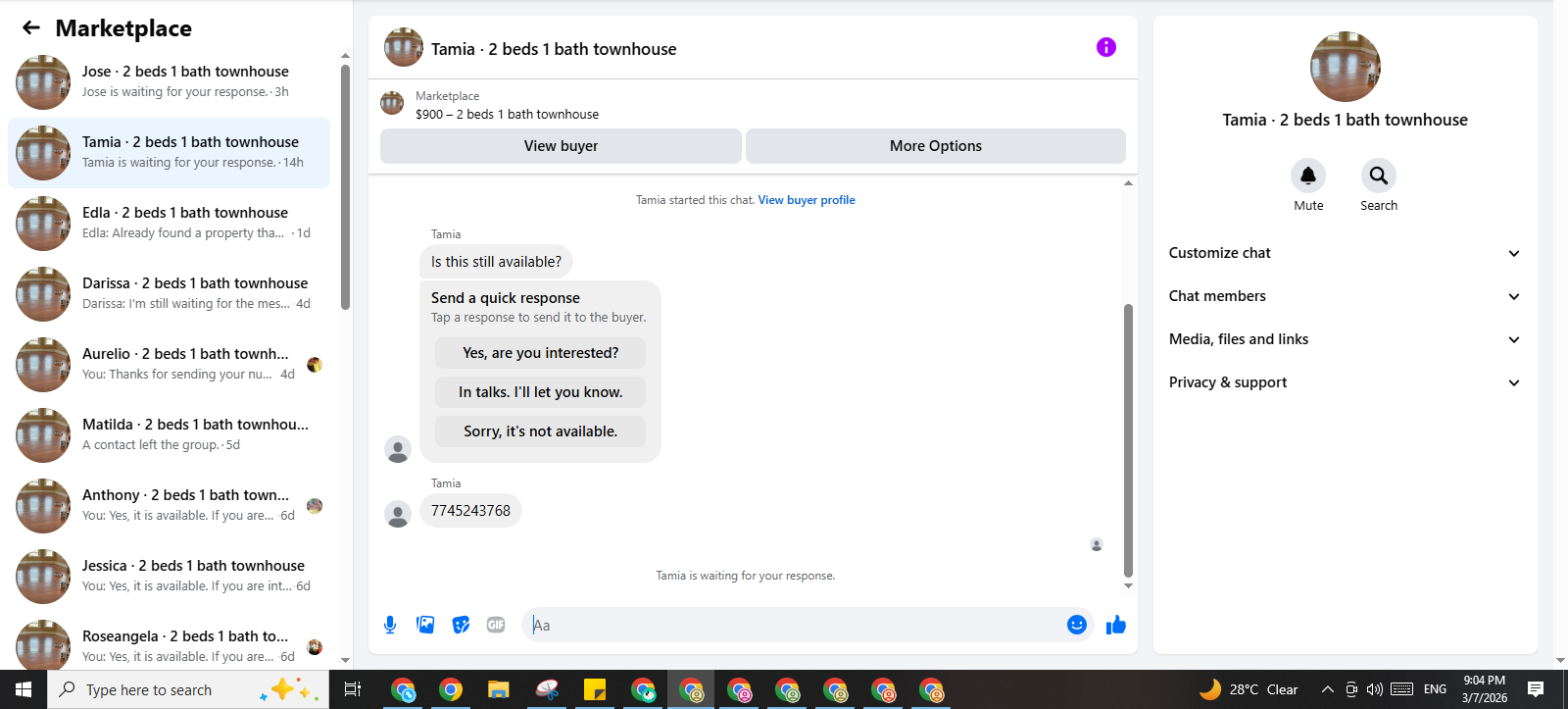This screenshot has height=709, width=1568.
Task: Open the View buyer profile link
Action: [x=807, y=200]
